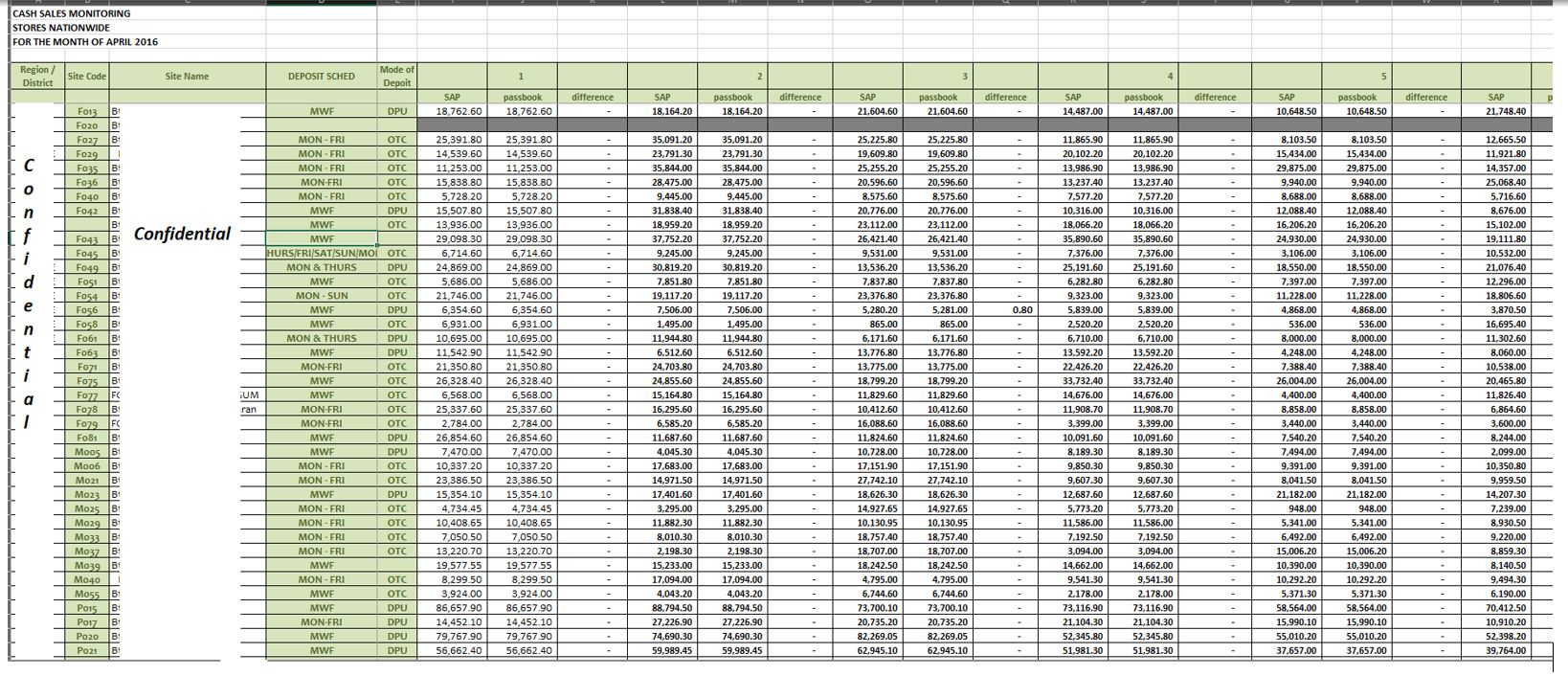The height and width of the screenshot is (676, 1568).
Task: Click site code F056 cell
Action: (87, 310)
